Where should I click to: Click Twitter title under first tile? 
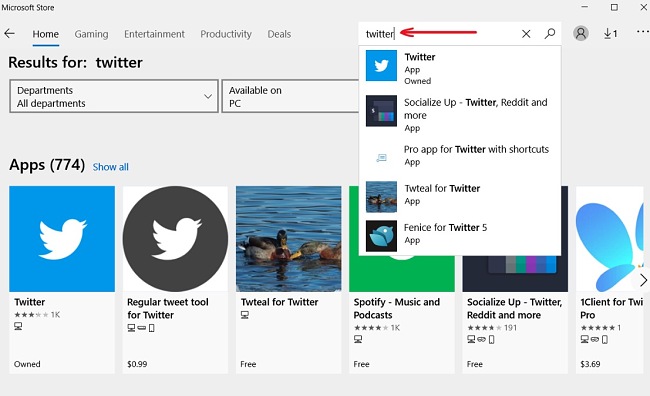click(29, 302)
